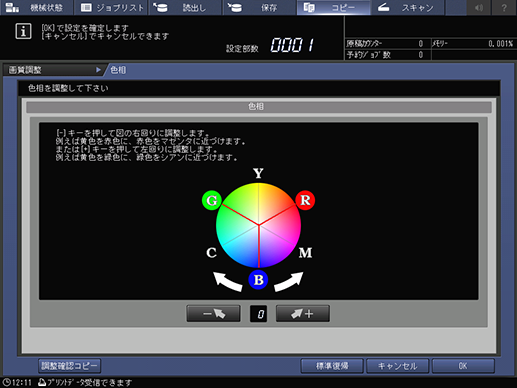Click the scanner icon in the スキャン tab
This screenshot has height=388, width=517.
click(383, 7)
